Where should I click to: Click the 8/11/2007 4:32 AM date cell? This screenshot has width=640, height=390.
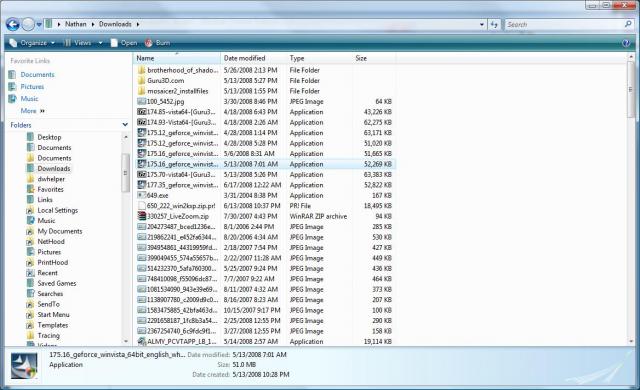click(x=251, y=289)
